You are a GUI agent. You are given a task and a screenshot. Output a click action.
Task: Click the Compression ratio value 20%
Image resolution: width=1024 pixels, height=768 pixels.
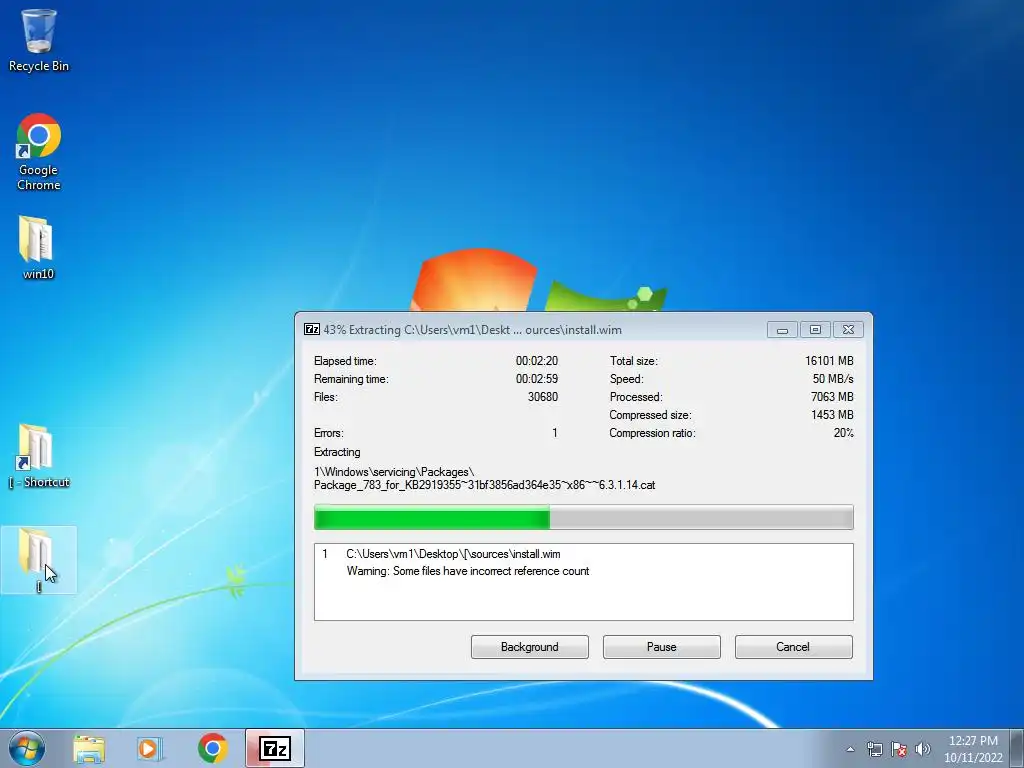[843, 433]
